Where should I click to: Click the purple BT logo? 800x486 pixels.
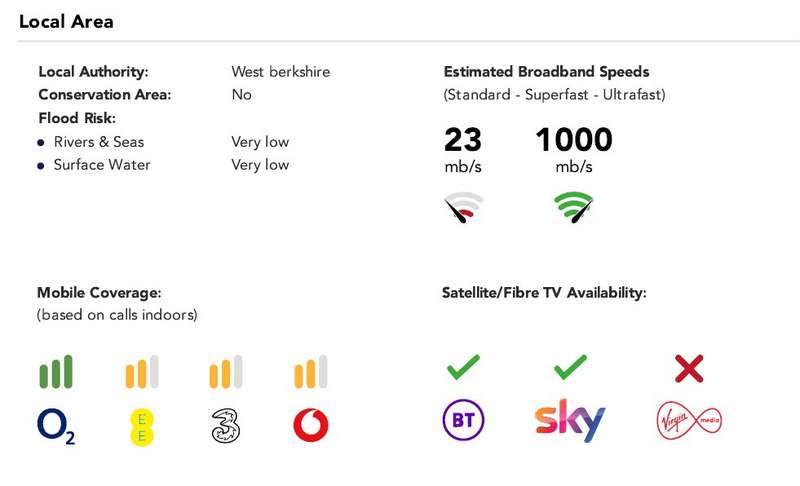[463, 420]
